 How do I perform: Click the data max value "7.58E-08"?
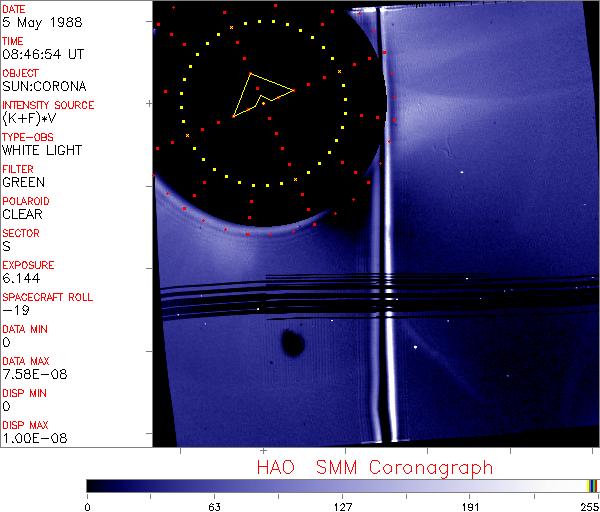[35, 374]
